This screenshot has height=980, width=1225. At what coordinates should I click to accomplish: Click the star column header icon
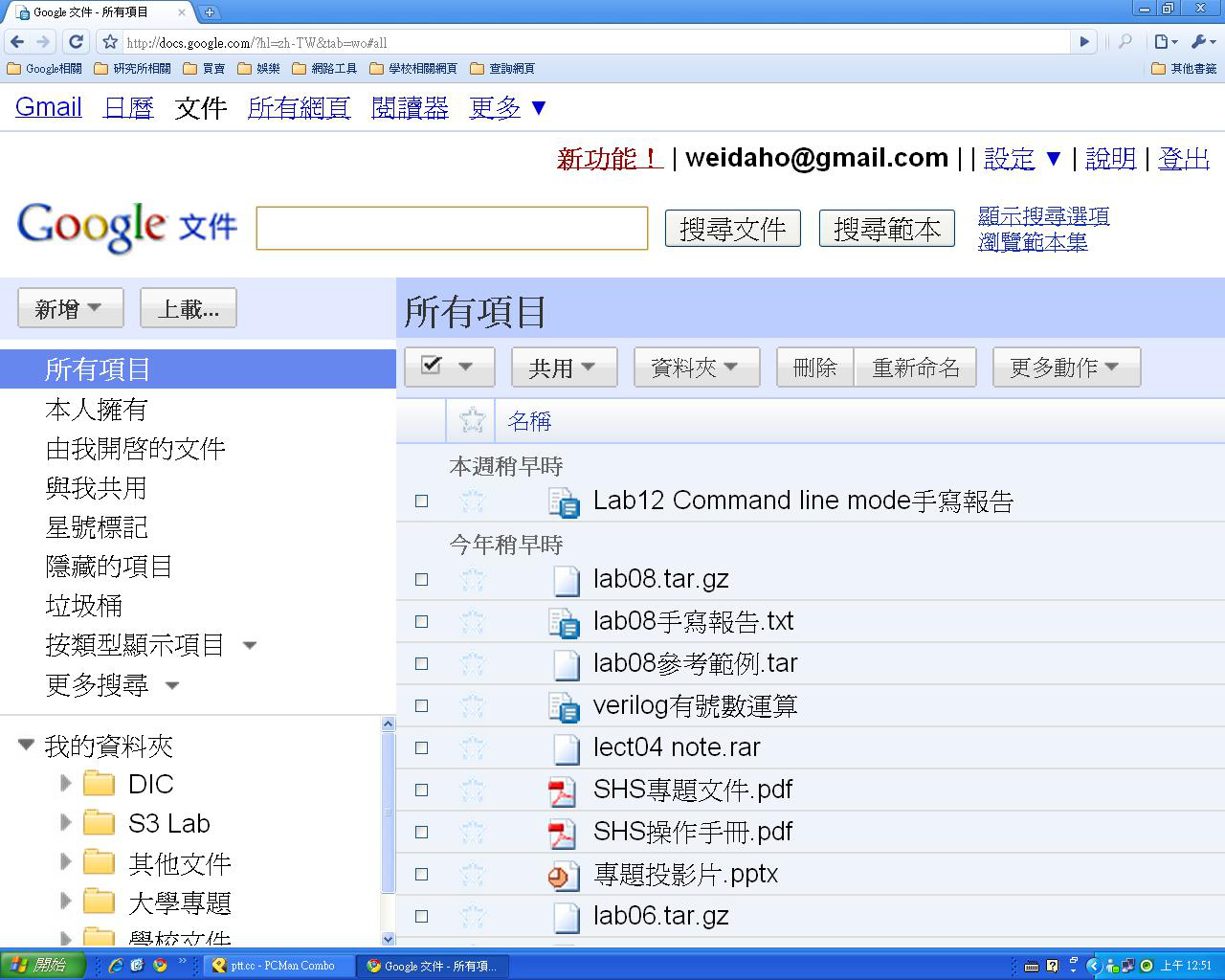pos(472,420)
